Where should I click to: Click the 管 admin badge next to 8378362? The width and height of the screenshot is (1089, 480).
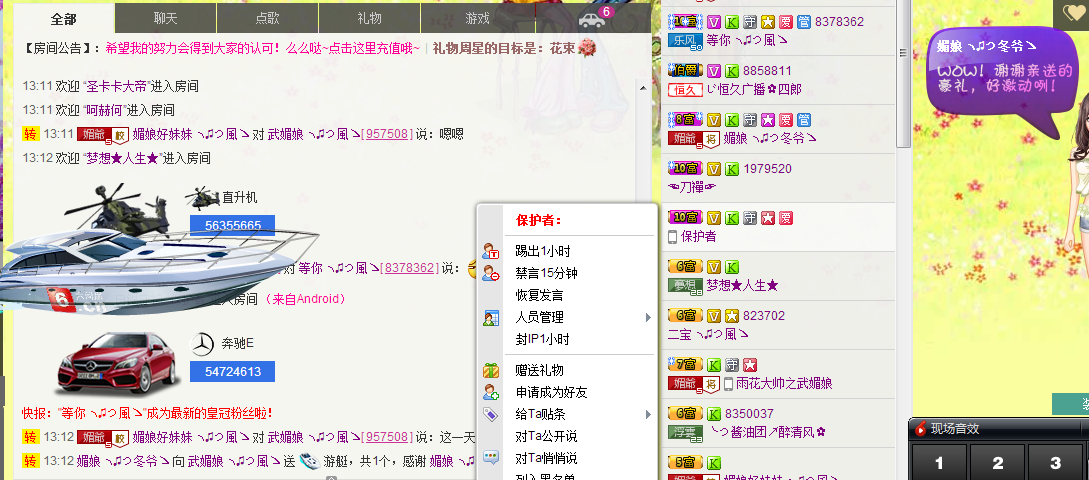pos(804,22)
